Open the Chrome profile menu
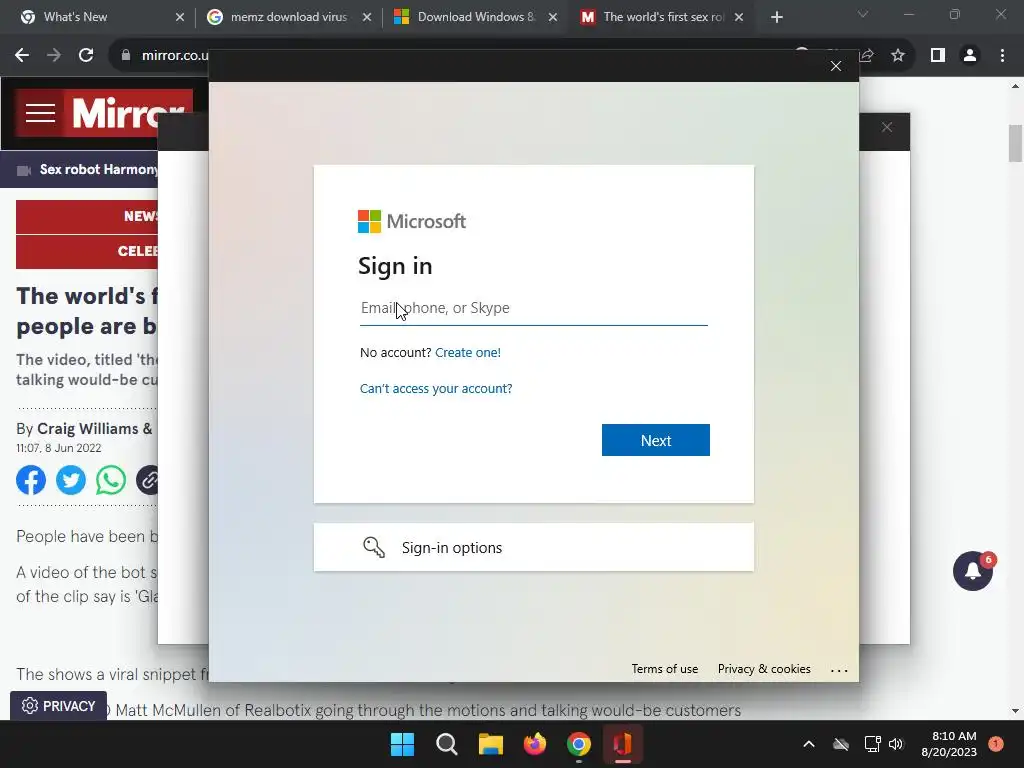 pos(970,56)
